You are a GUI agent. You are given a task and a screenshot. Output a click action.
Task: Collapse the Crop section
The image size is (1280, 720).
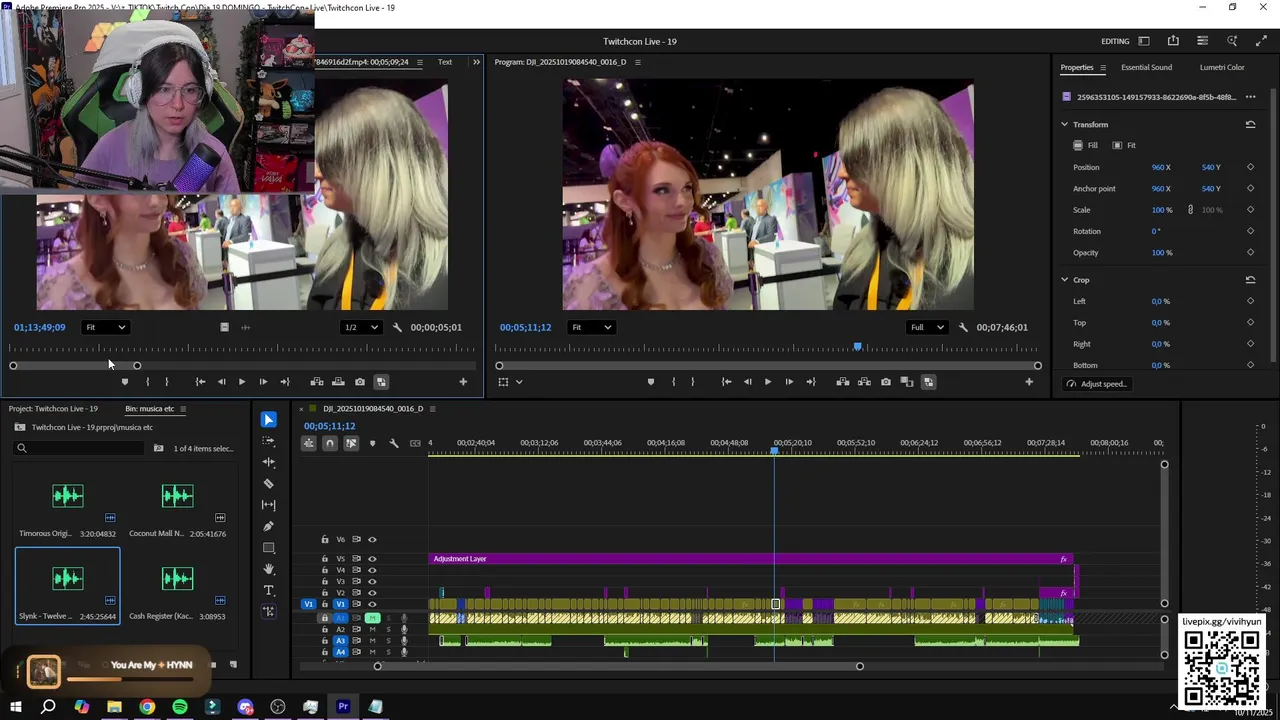(1064, 280)
